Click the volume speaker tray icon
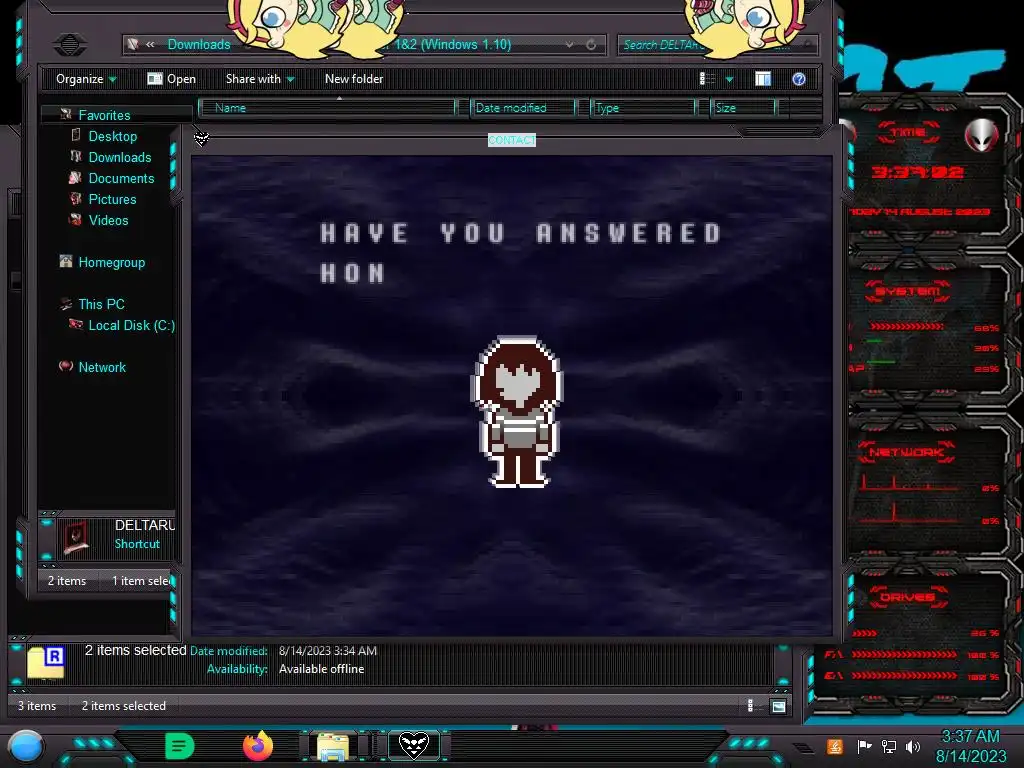Image resolution: width=1024 pixels, height=768 pixels. 913,746
